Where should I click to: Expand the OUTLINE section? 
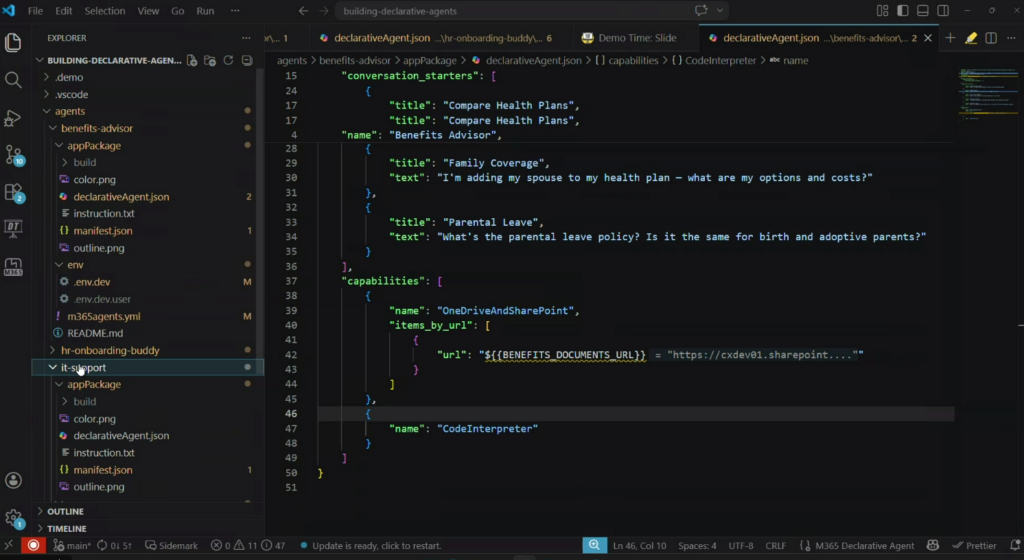[x=66, y=511]
